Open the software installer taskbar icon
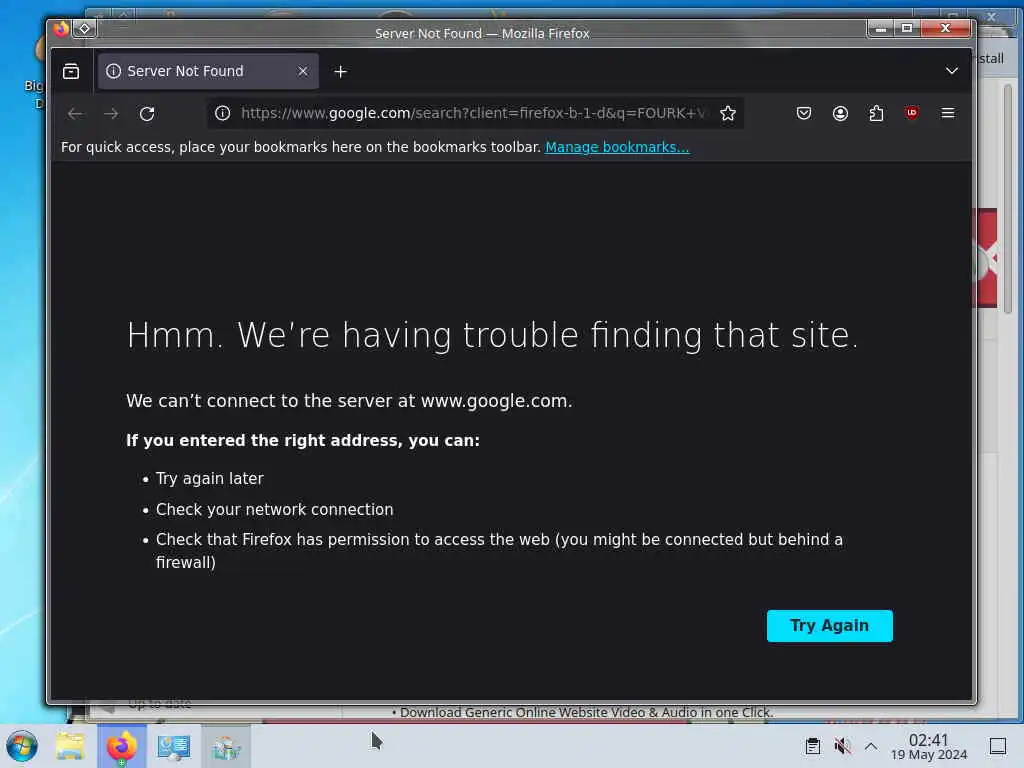This screenshot has height=768, width=1024. pos(226,746)
